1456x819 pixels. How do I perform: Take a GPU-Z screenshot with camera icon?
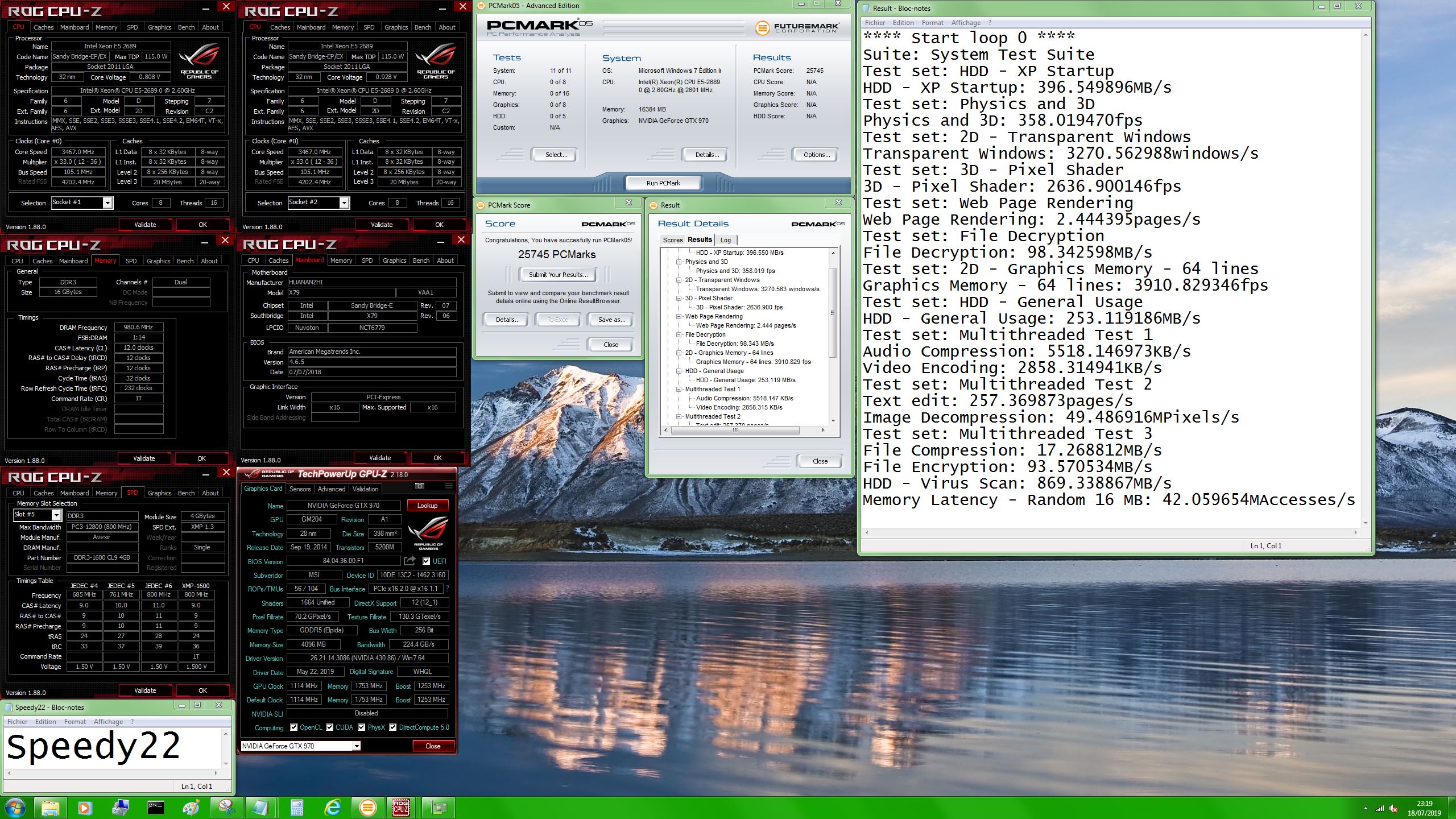420,486
